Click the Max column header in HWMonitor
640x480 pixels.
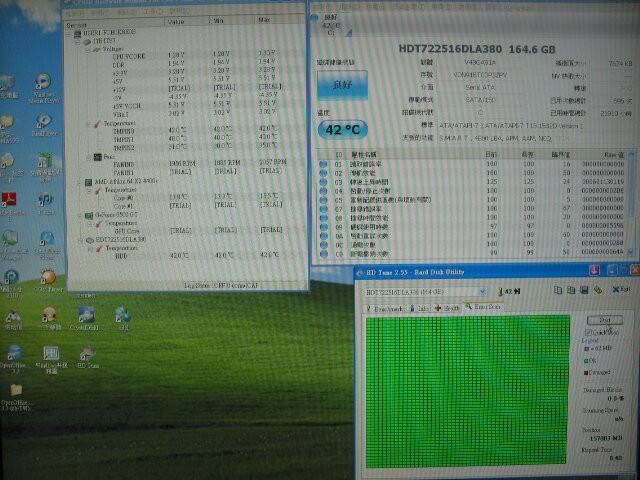pyautogui.click(x=278, y=20)
